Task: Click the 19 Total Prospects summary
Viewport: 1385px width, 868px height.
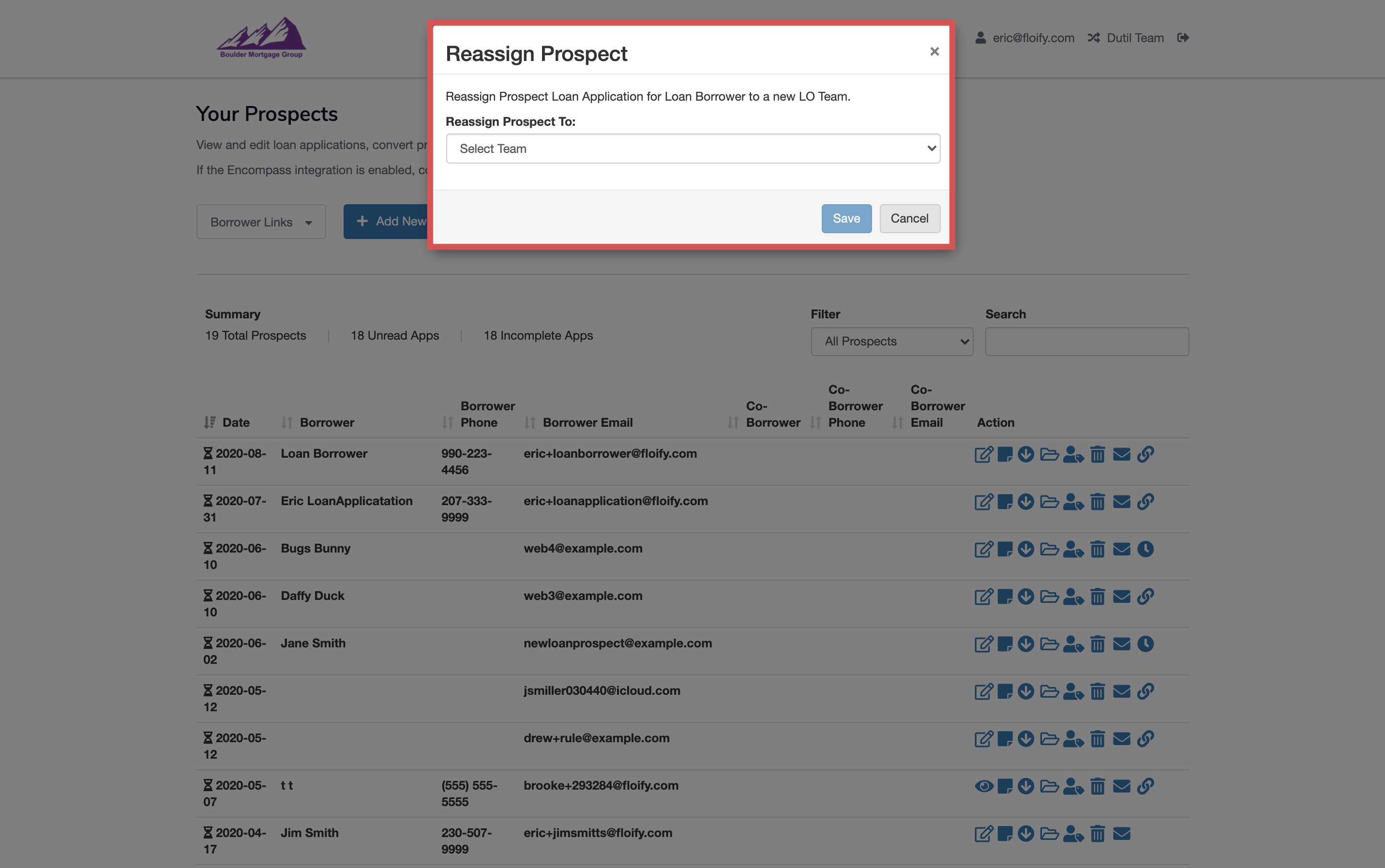Action: point(256,335)
